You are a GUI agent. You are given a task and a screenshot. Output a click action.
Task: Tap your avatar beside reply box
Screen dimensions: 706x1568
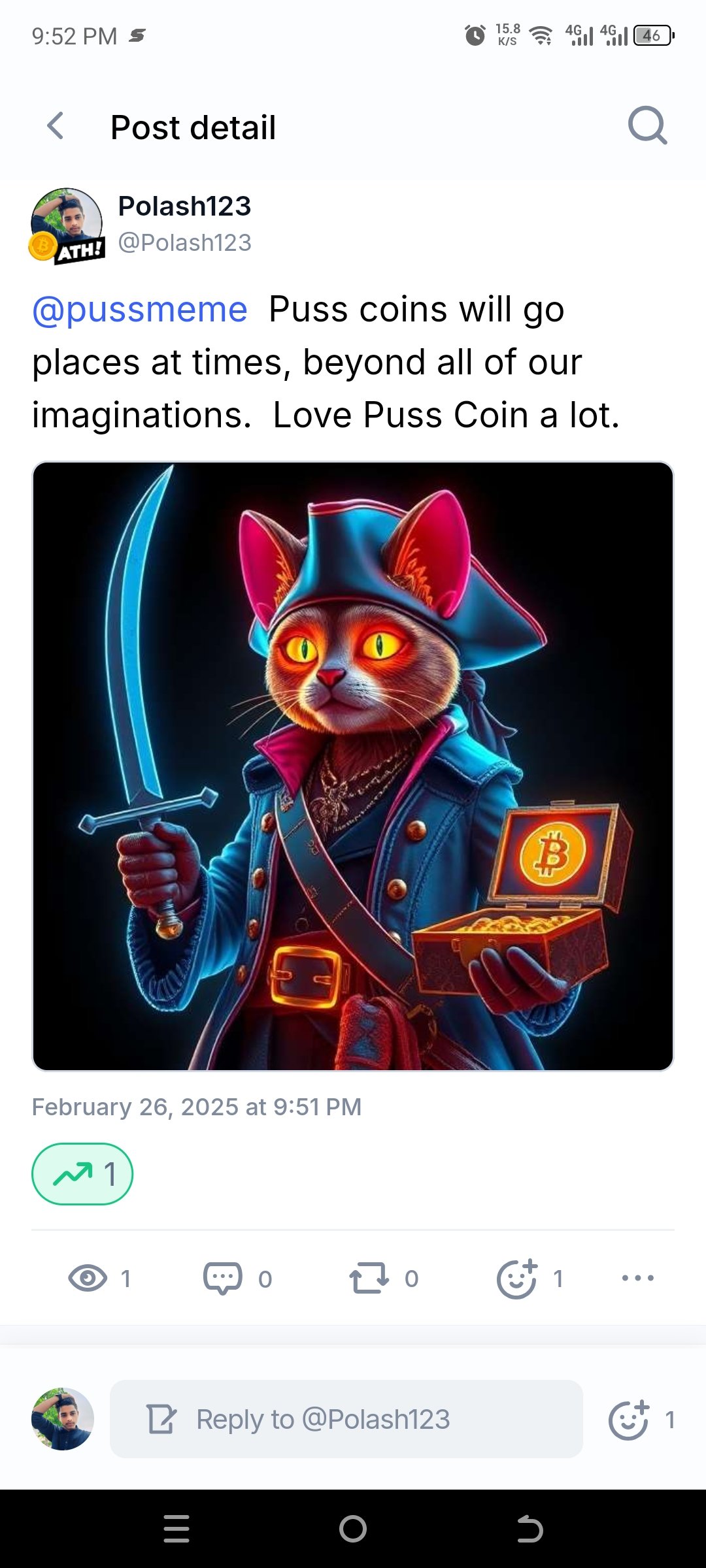point(63,1419)
